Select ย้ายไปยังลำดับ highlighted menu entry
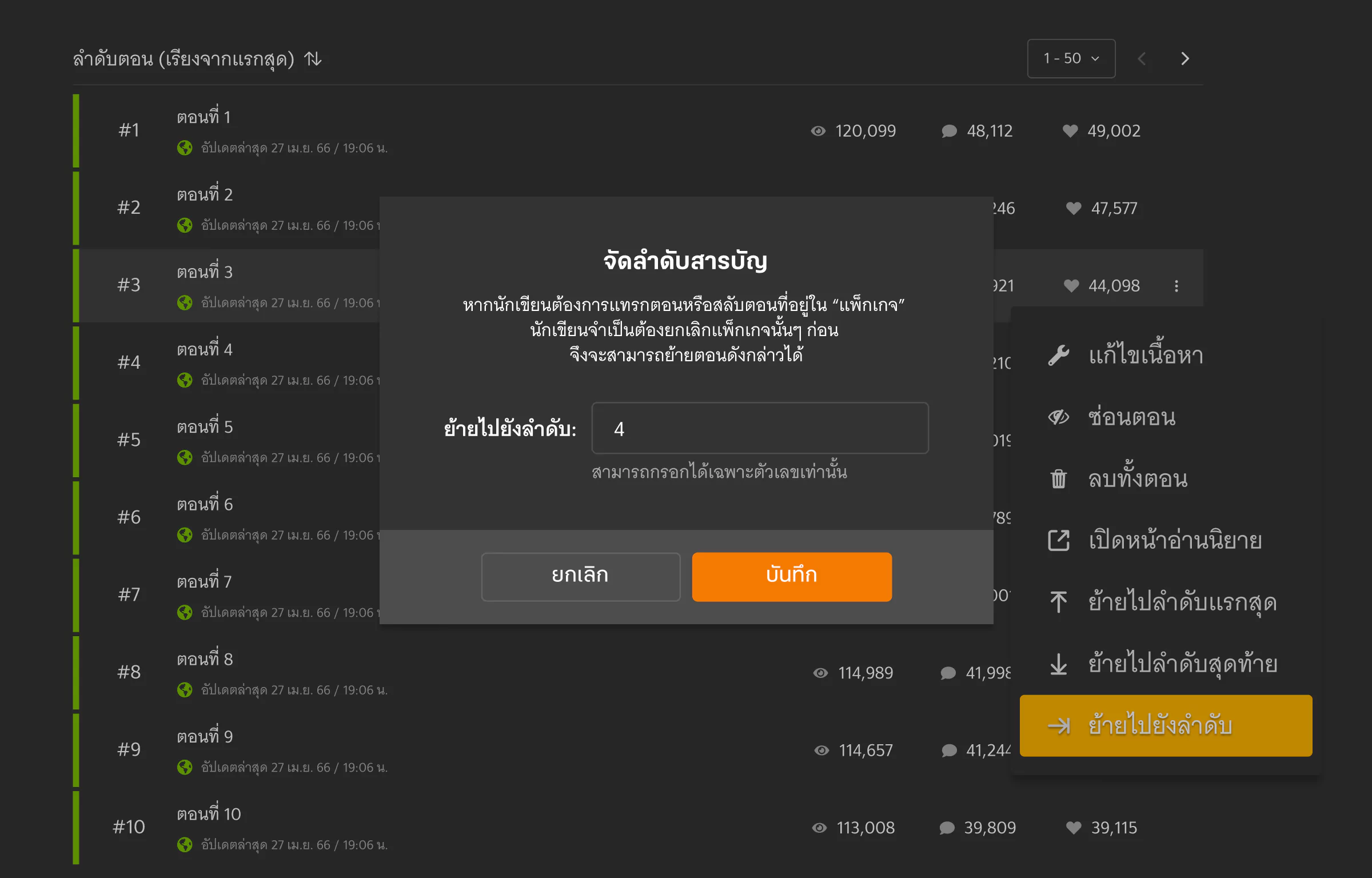Screen dimensions: 1372x878 tap(1166, 726)
